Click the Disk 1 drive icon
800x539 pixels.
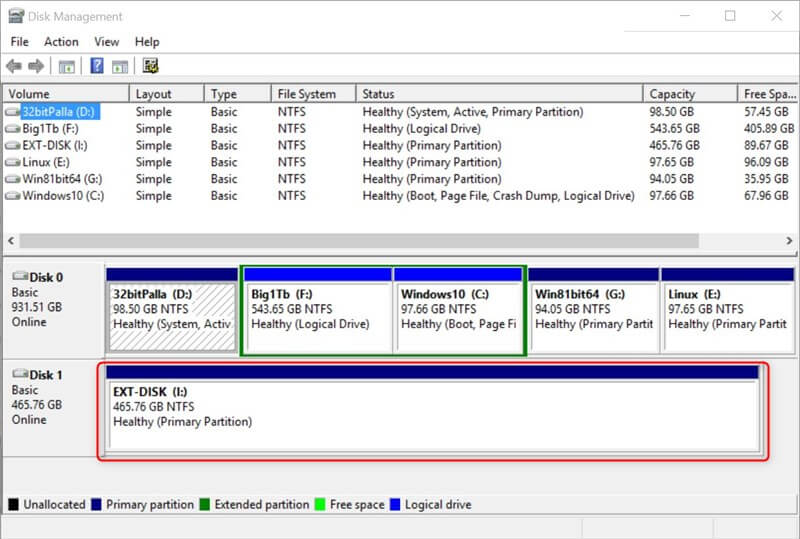(x=19, y=375)
